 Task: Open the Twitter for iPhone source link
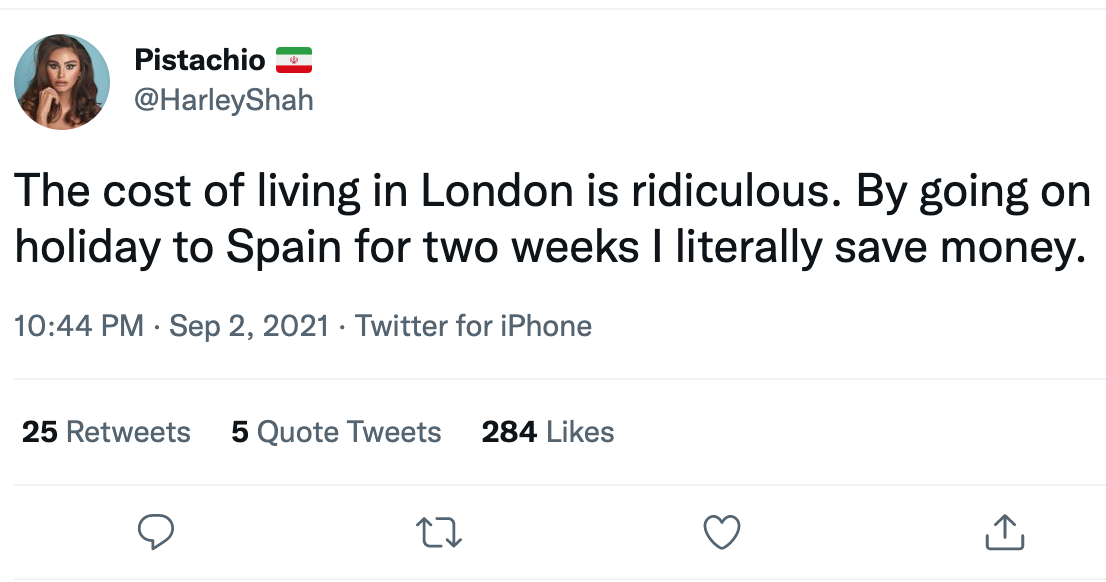pos(473,326)
